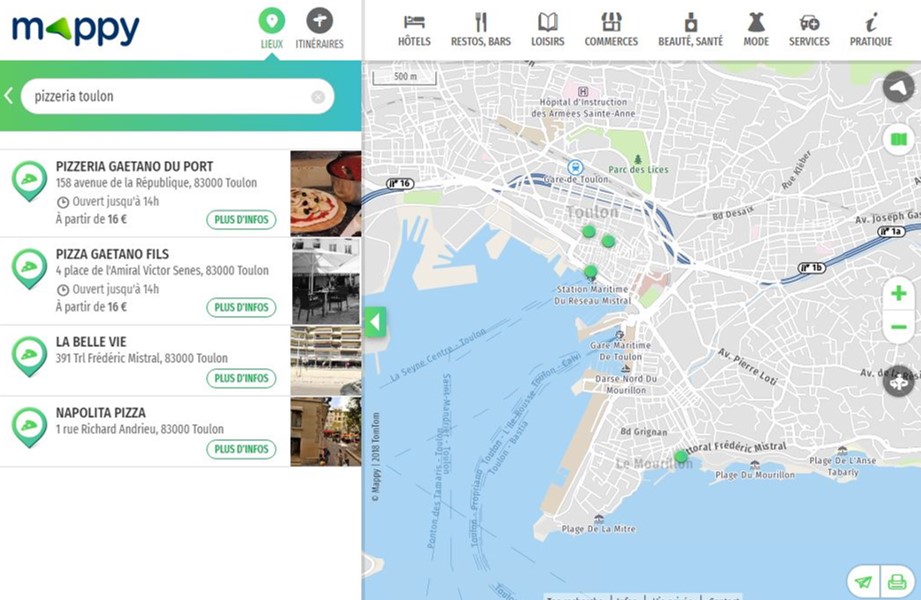921x600 pixels.
Task: Go back with the search bar arrow
Action: pos(8,96)
